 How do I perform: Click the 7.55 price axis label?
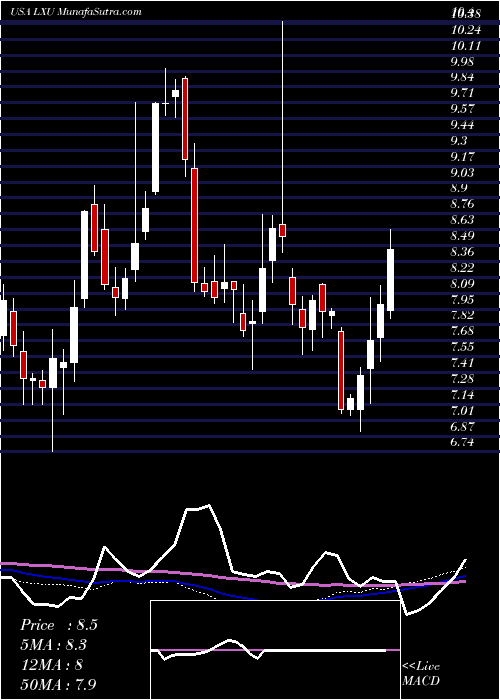[463, 347]
